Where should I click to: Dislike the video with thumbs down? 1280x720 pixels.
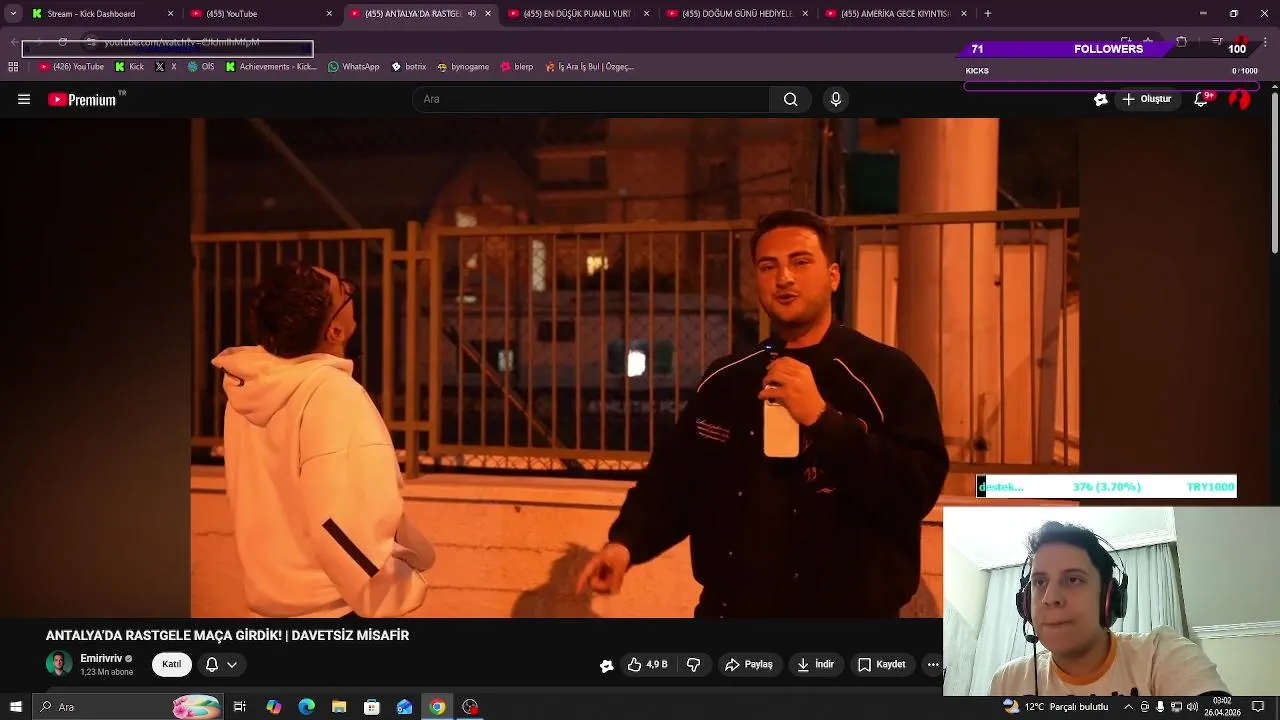693,665
